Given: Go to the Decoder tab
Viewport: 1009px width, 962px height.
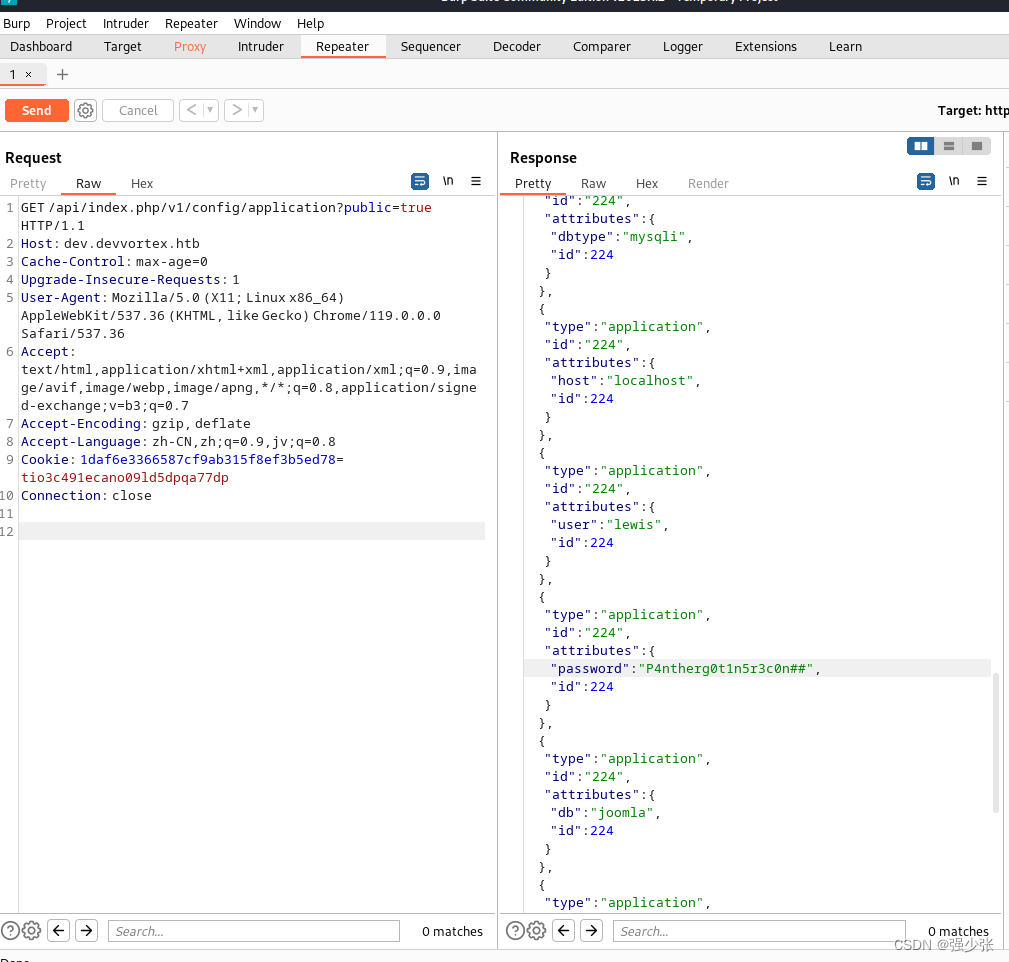Looking at the screenshot, I should coord(517,46).
